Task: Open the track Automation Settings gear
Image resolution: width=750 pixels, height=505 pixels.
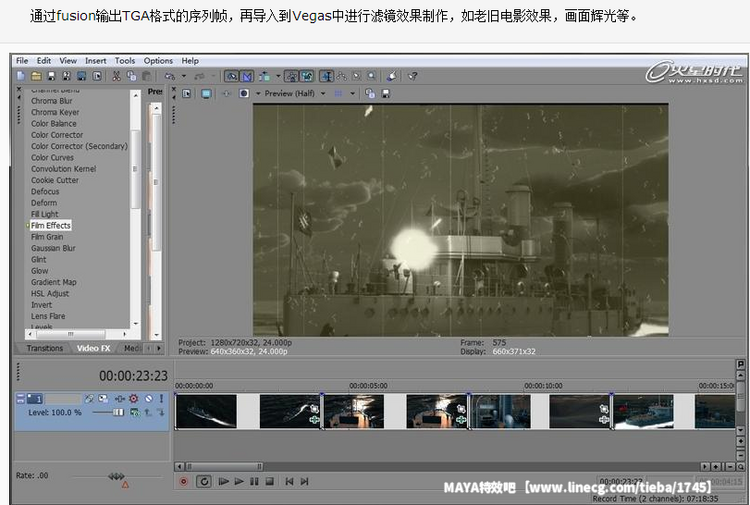Action: (133, 398)
